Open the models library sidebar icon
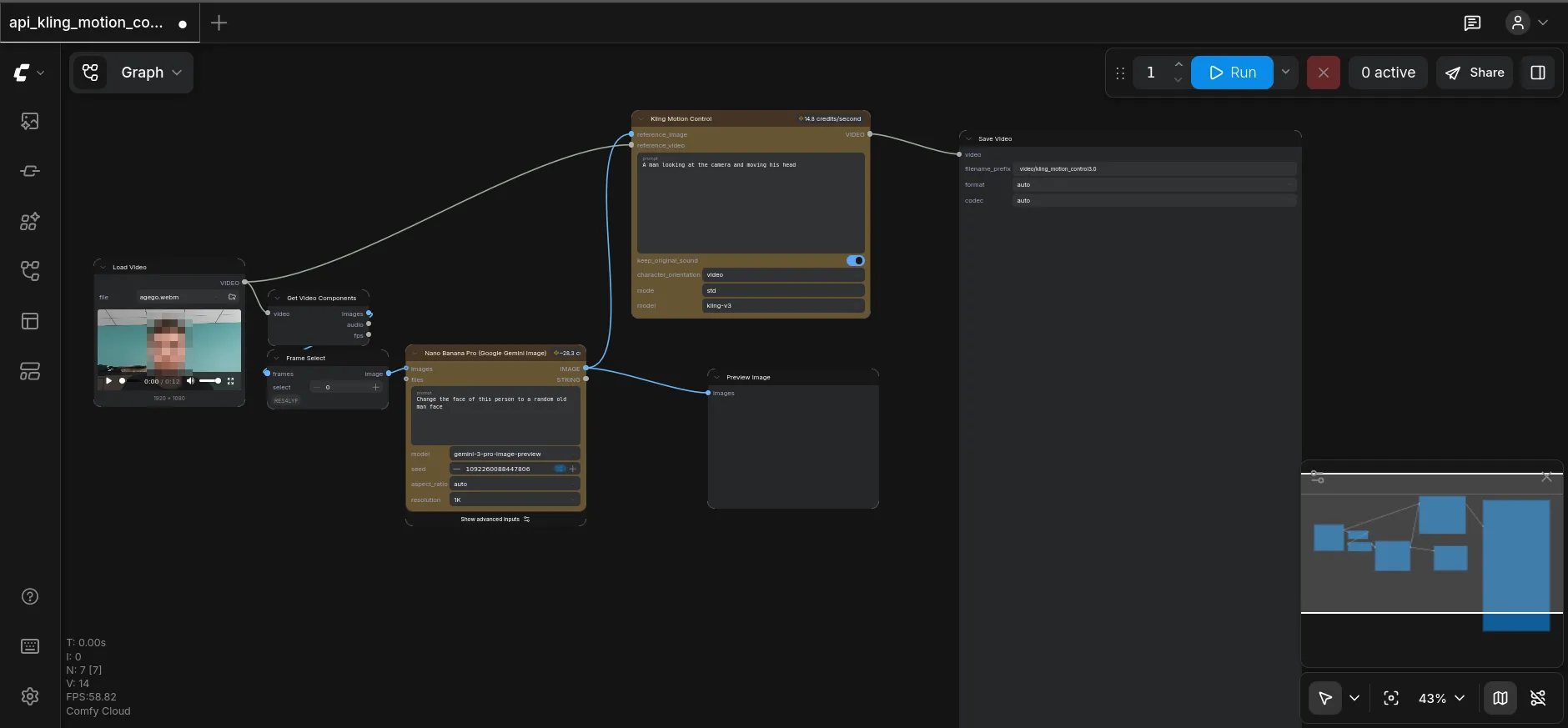This screenshot has width=1568, height=728. 30,221
